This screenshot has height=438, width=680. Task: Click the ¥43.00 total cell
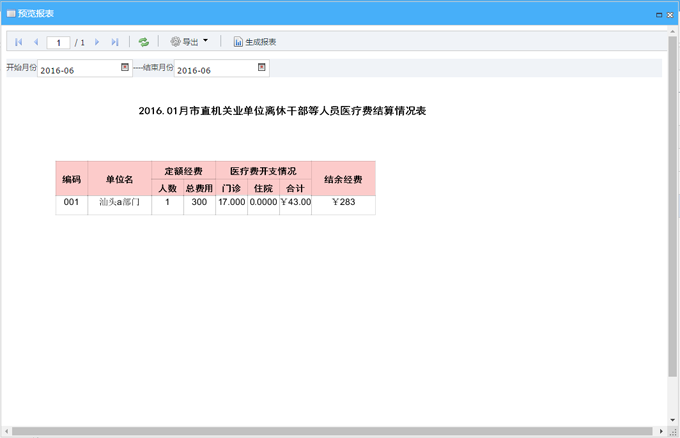coord(295,205)
